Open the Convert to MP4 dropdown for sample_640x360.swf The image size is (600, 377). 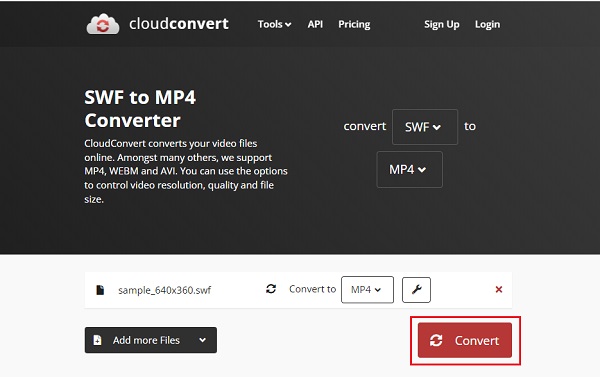[x=367, y=290]
